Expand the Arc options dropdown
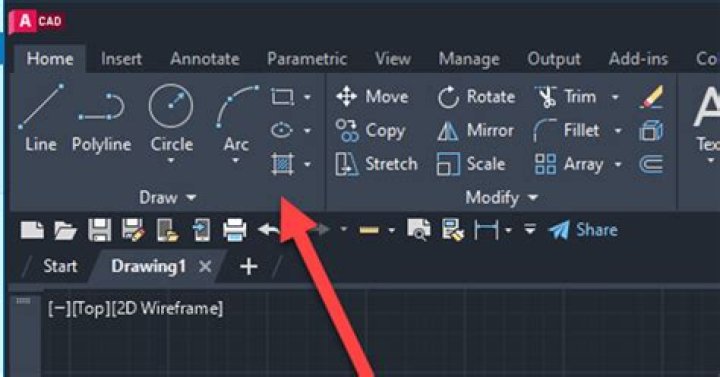Image resolution: width=720 pixels, height=377 pixels. click(236, 160)
